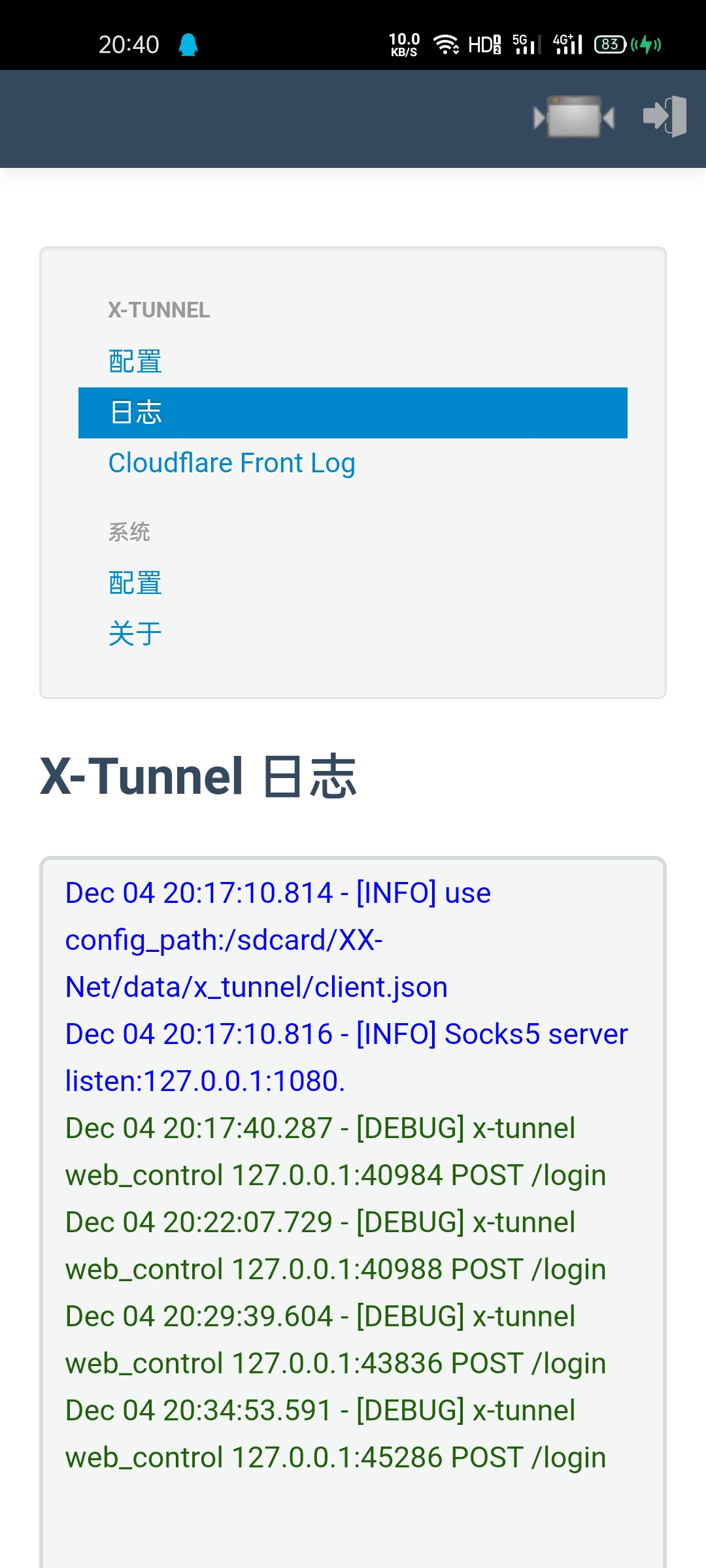Viewport: 706px width, 1568px height.
Task: Open 配置 under the X-TUNNEL section
Action: 136,361
